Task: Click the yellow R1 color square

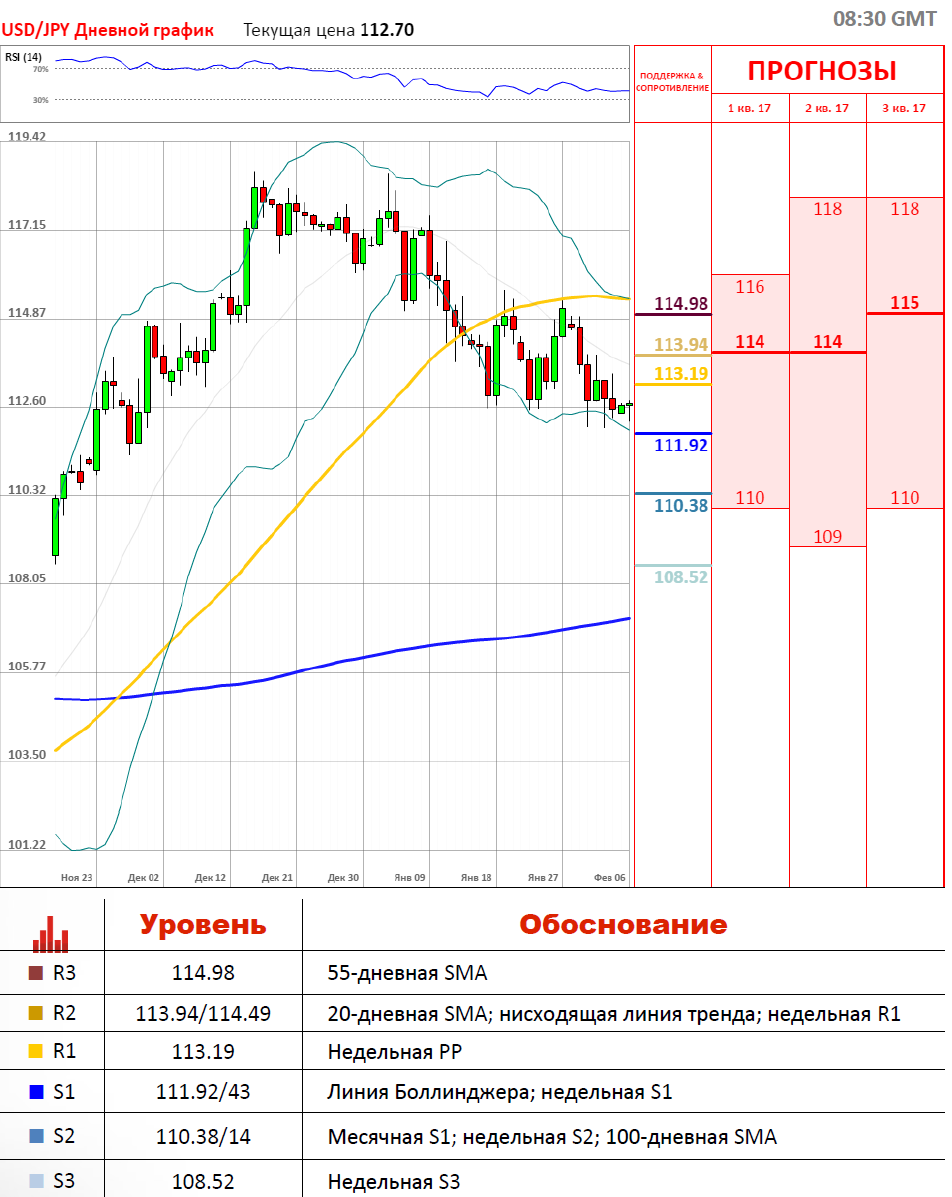Action: (x=36, y=1052)
